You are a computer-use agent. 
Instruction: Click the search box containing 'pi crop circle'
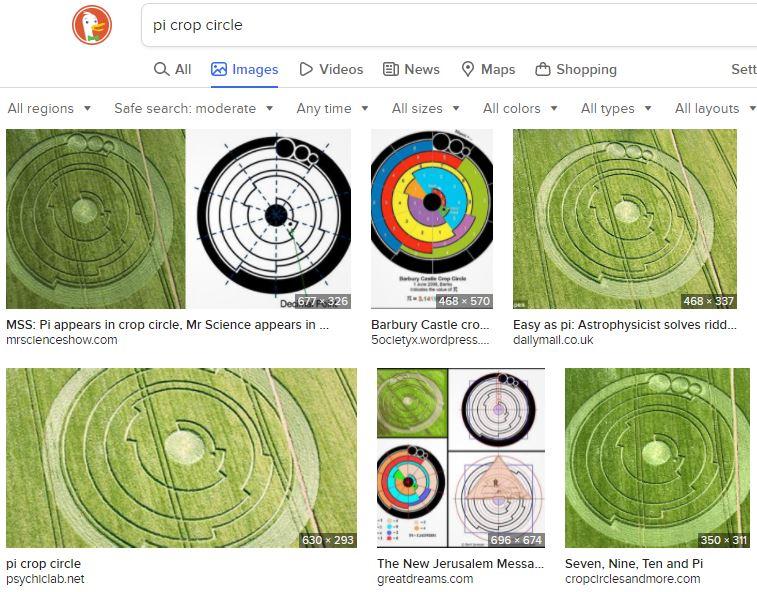pos(449,25)
